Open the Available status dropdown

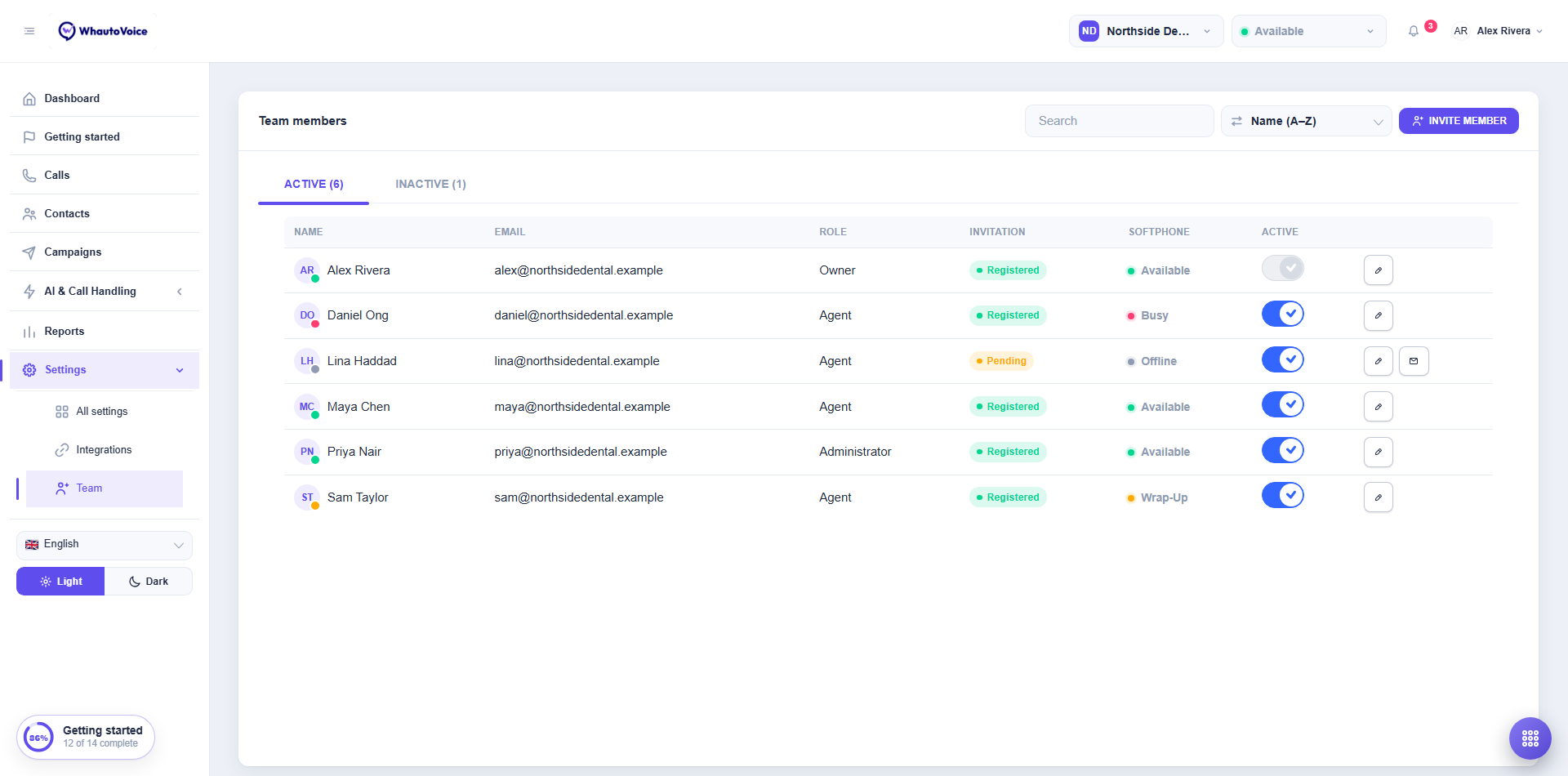click(x=1308, y=31)
